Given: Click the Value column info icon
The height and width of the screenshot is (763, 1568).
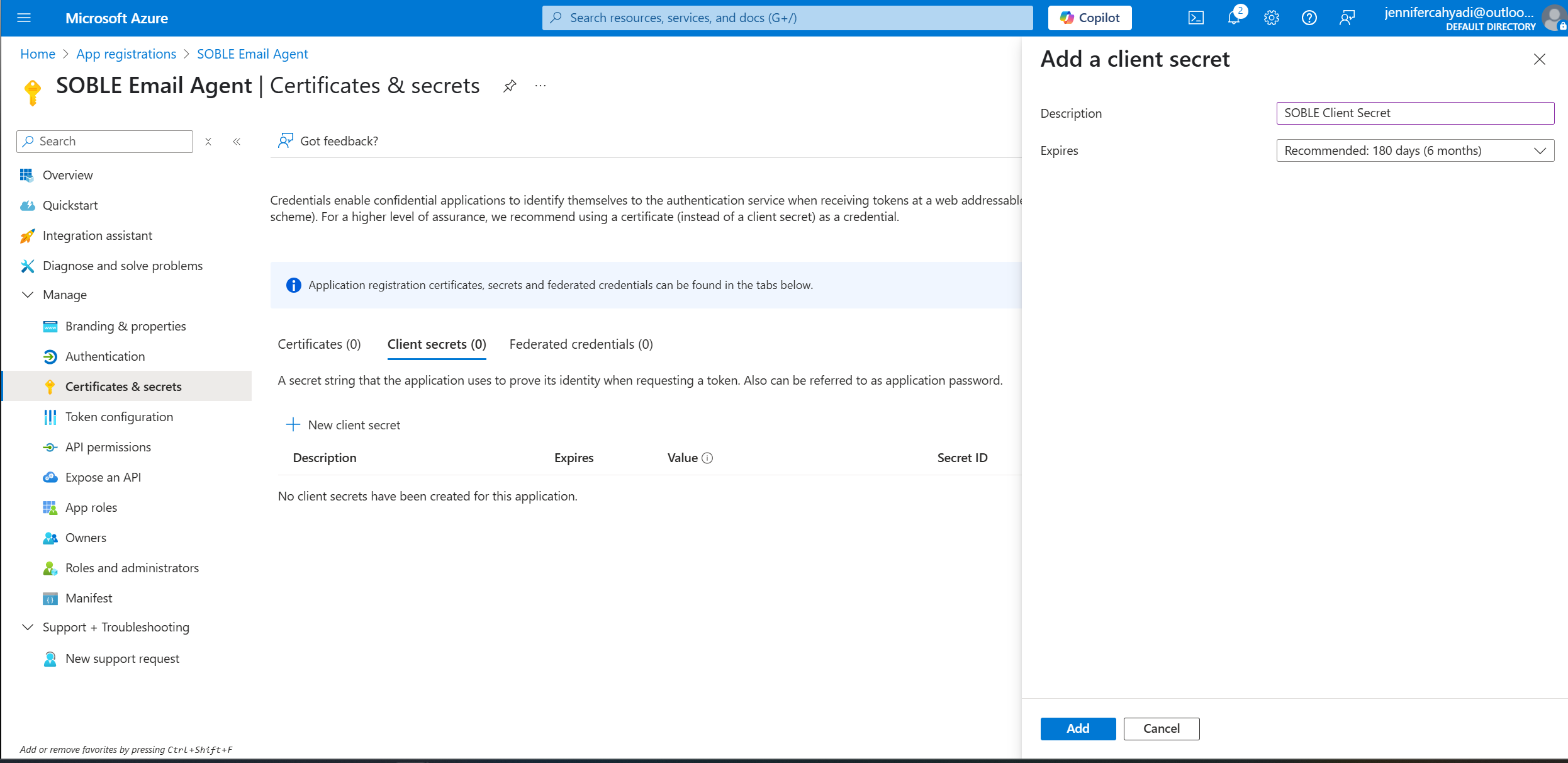Looking at the screenshot, I should [x=707, y=458].
